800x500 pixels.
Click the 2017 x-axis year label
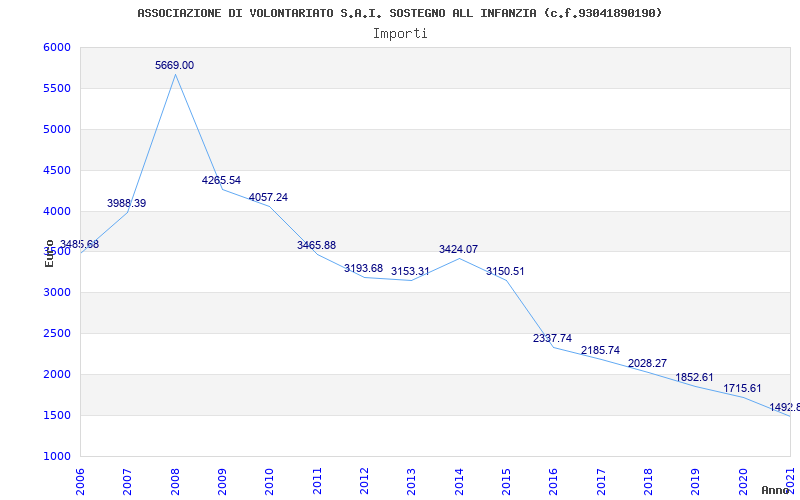pos(601,482)
